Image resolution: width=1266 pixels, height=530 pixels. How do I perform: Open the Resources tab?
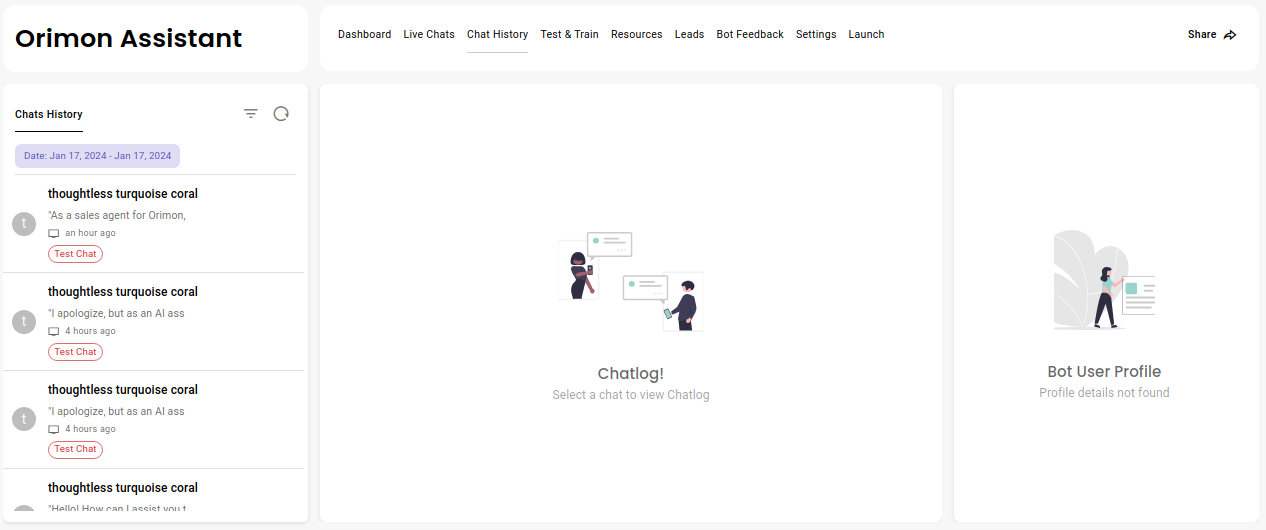[636, 35]
